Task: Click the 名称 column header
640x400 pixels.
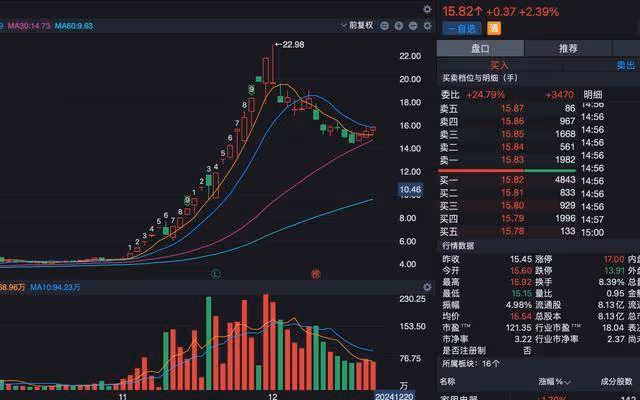Action: pos(447,382)
